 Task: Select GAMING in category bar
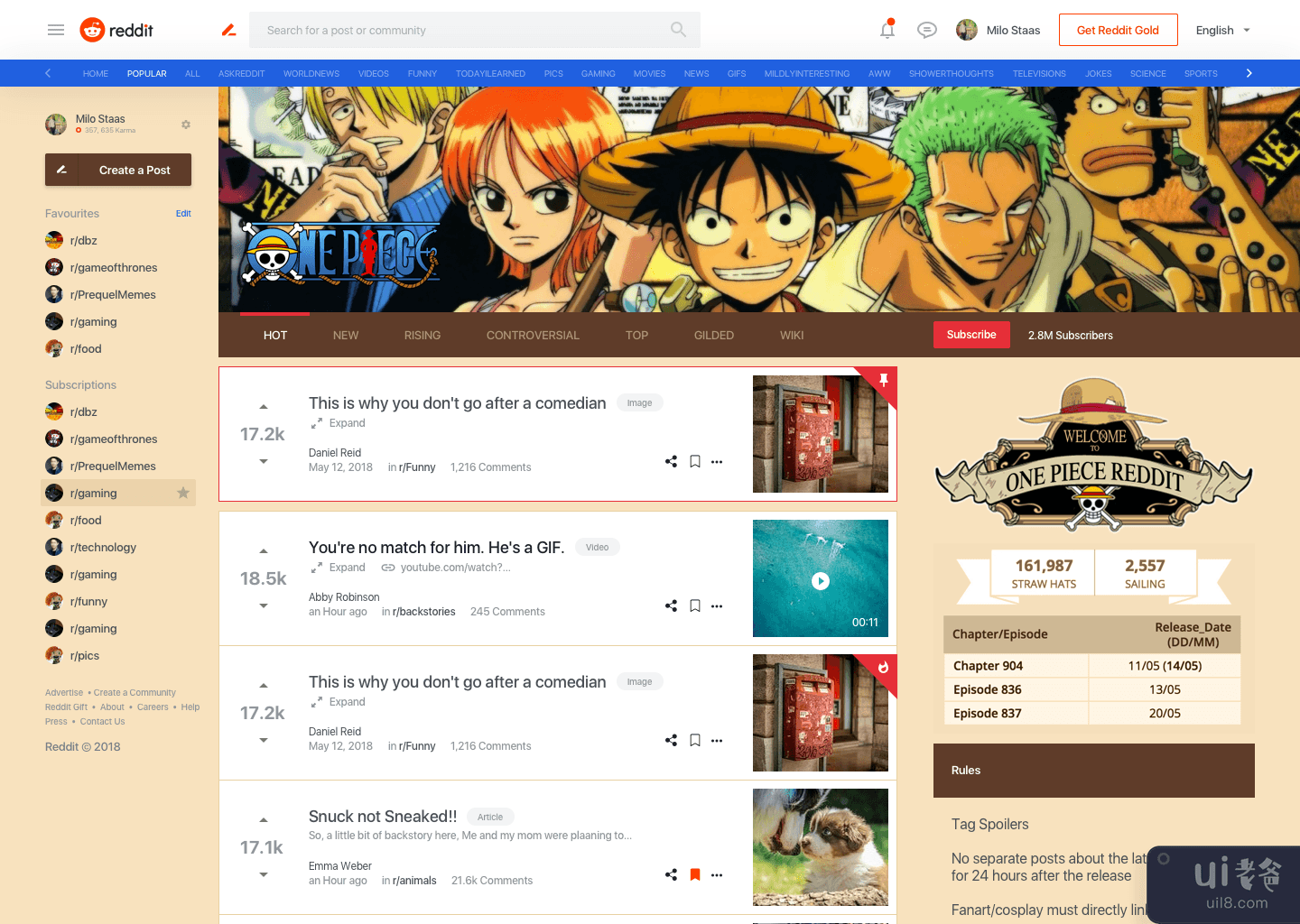pos(598,74)
